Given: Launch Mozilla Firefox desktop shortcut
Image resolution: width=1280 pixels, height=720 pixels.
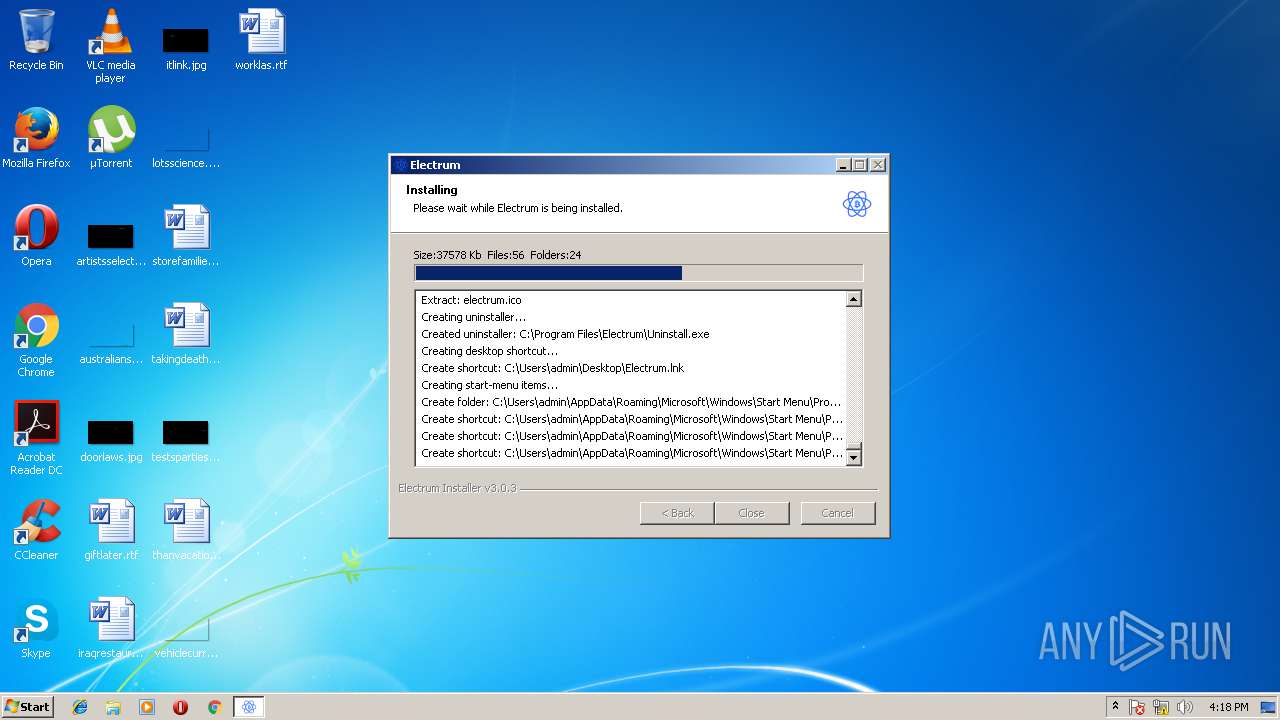Looking at the screenshot, I should [x=36, y=138].
